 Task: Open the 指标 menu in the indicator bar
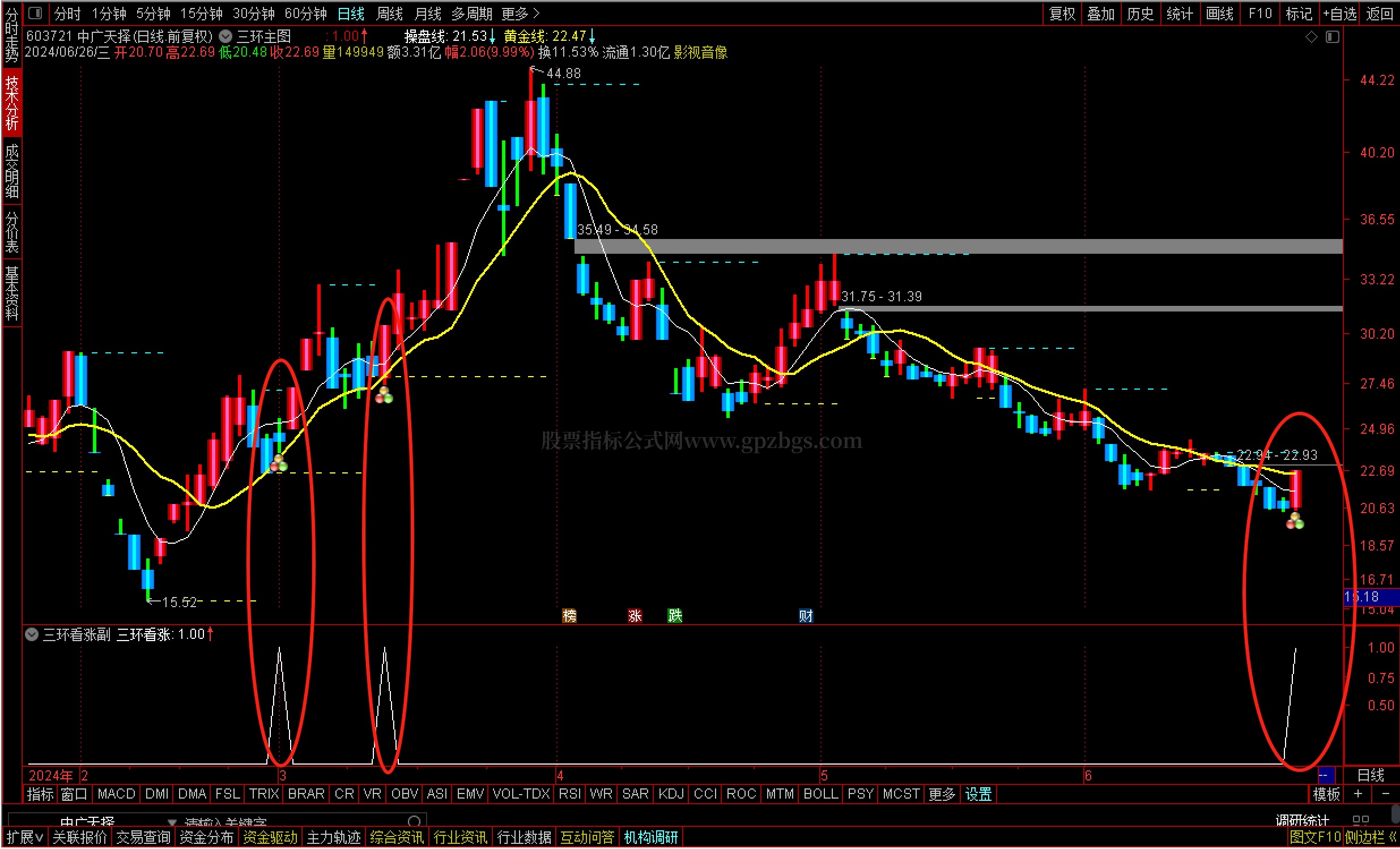(40, 794)
